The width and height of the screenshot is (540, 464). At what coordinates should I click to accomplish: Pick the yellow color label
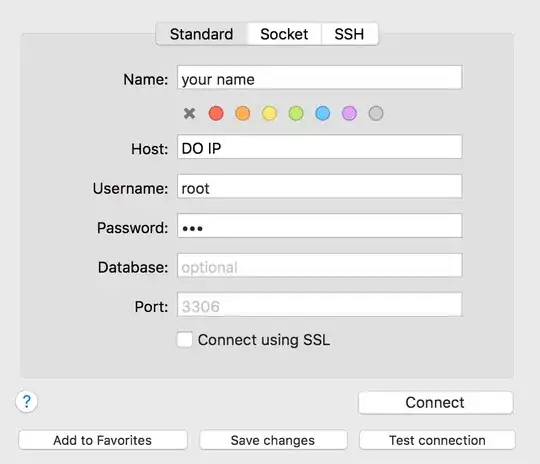pos(269,113)
